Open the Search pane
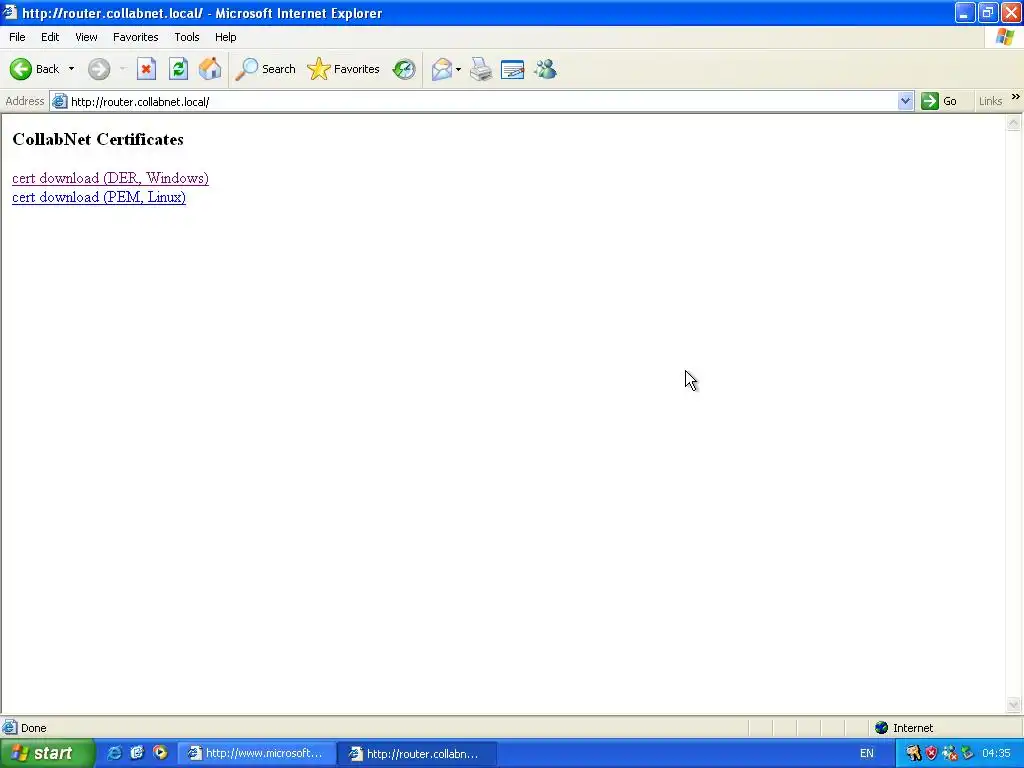Image resolution: width=1024 pixels, height=768 pixels. (x=265, y=69)
